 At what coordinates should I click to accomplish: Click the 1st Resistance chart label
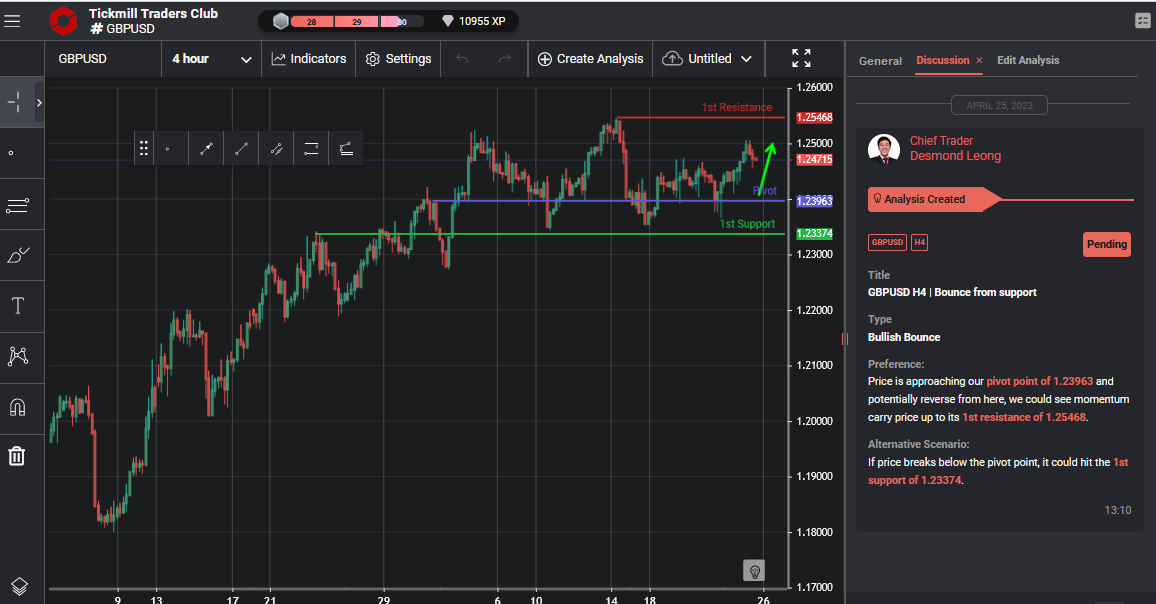point(737,108)
